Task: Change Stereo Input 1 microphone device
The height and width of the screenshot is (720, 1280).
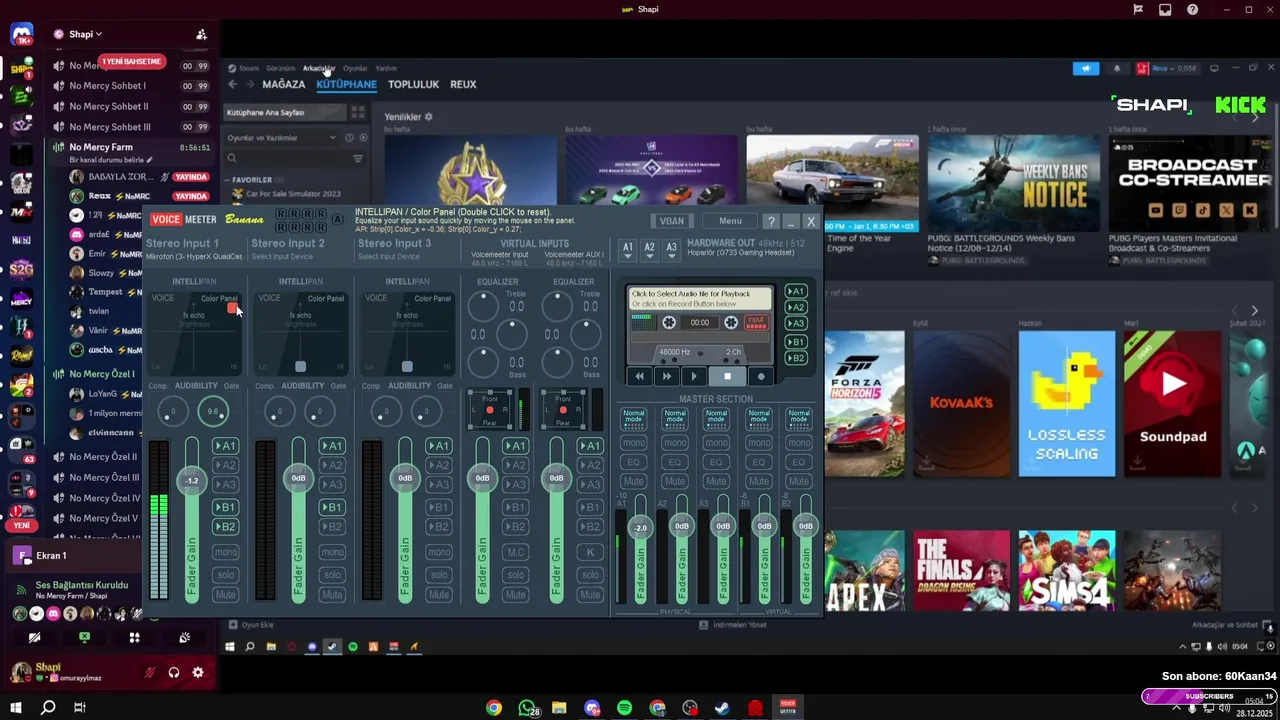Action: (194, 257)
